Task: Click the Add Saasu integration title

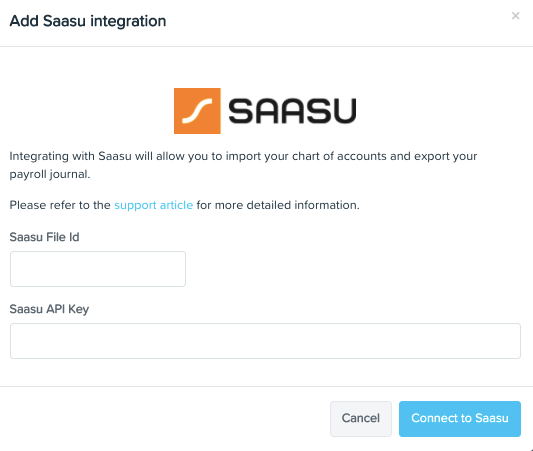Action: tap(88, 21)
